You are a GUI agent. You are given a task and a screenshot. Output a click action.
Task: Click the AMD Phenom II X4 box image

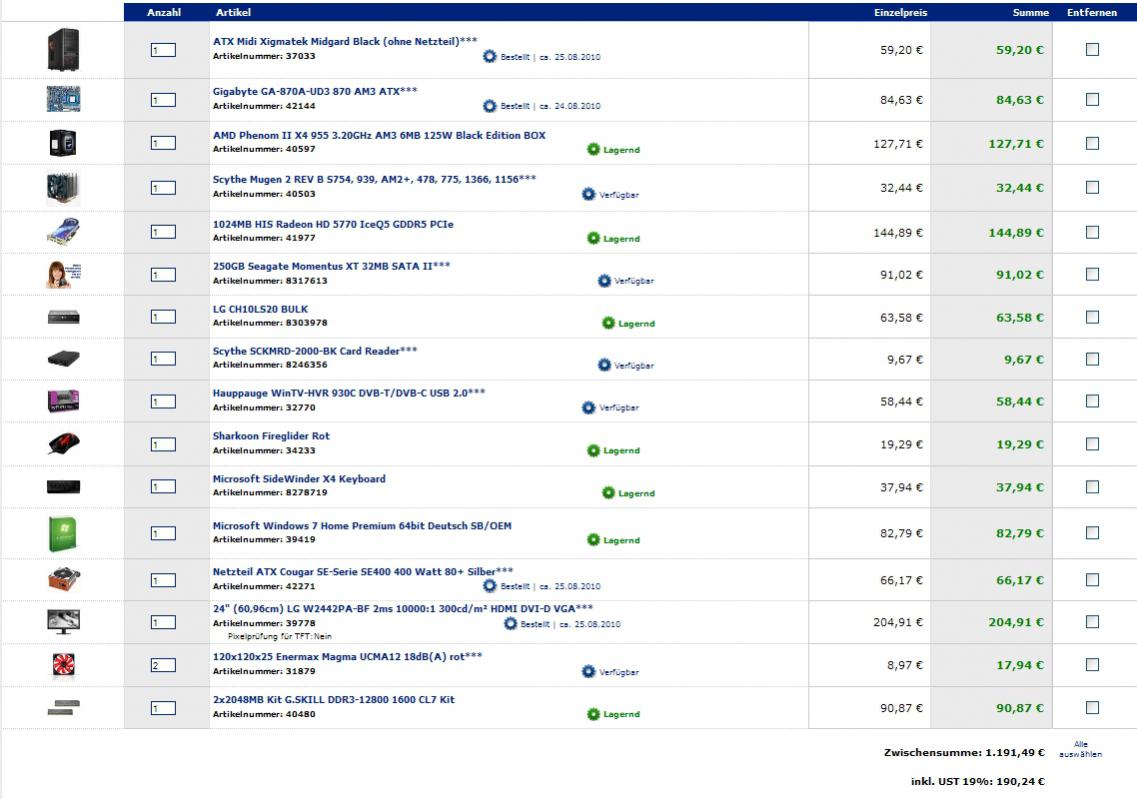[63, 143]
